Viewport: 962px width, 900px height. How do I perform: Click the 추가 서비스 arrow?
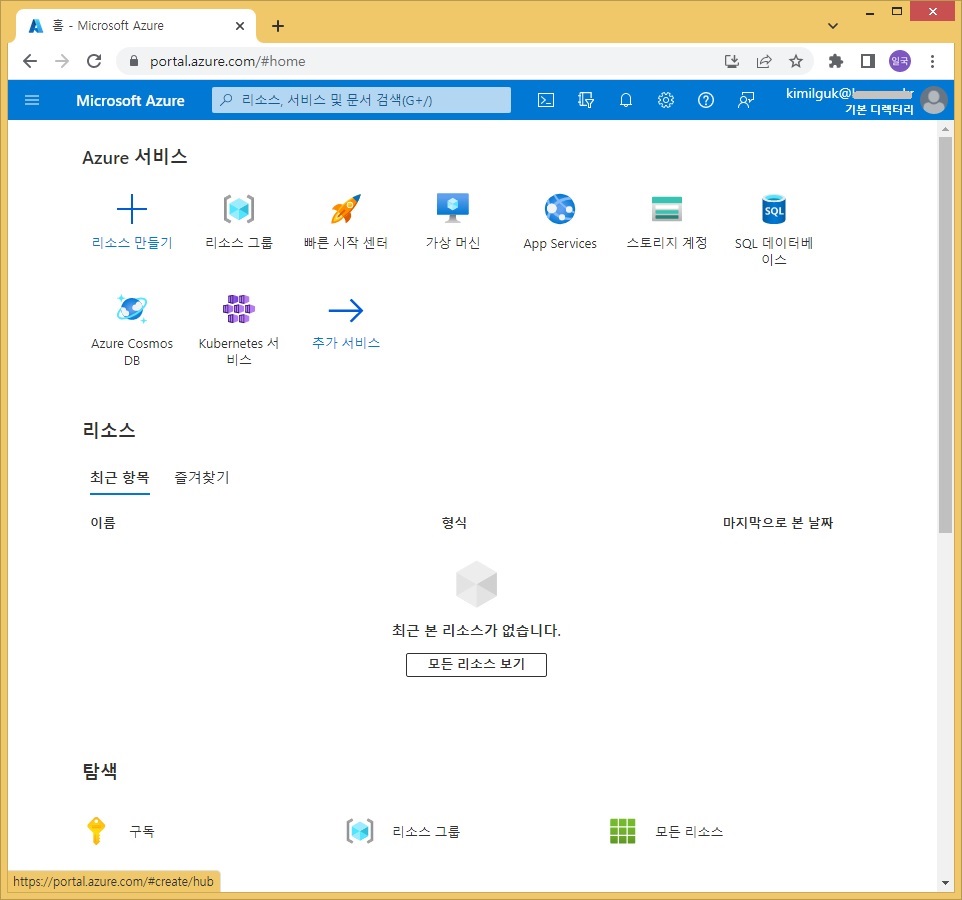pyautogui.click(x=345, y=310)
